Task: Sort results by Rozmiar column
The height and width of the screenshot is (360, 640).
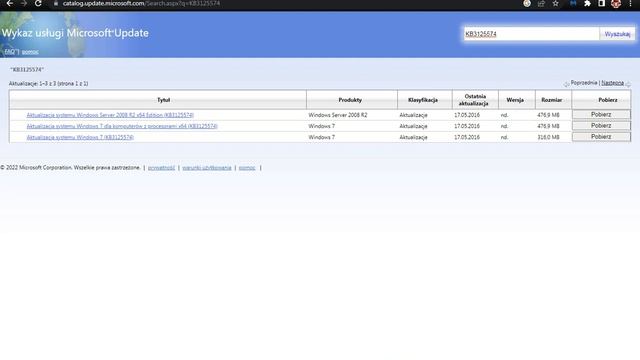Action: [551, 100]
